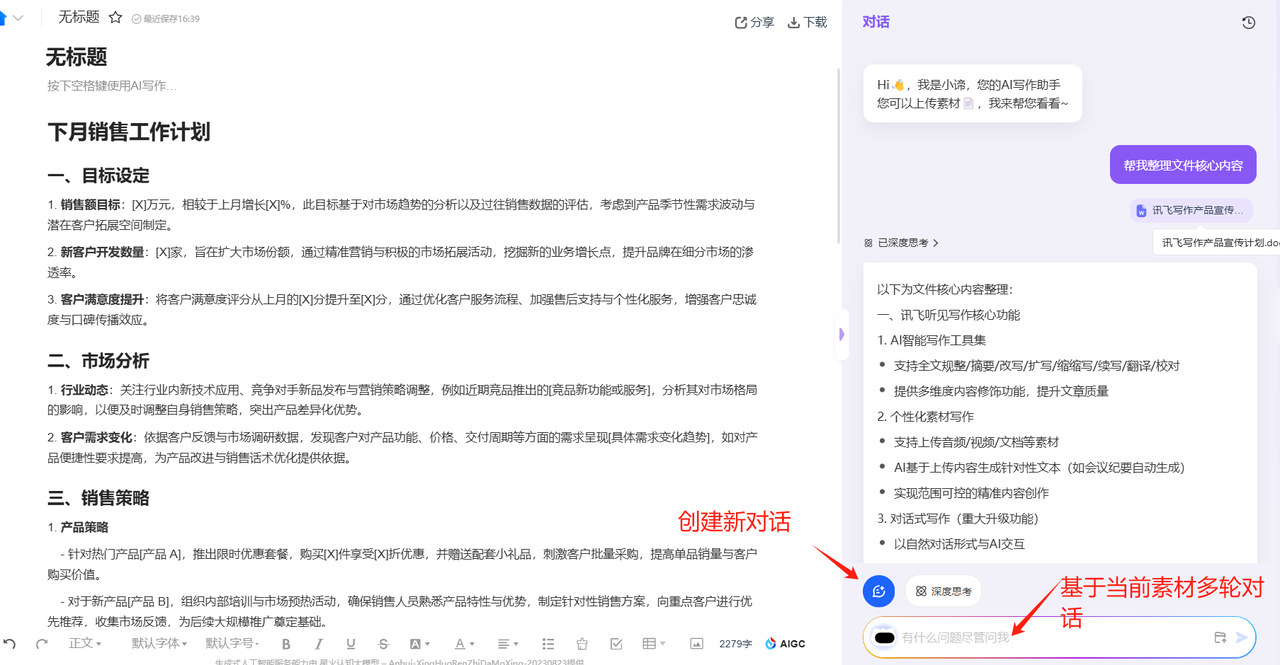Undo the last edit
The width and height of the screenshot is (1280, 665).
10,643
